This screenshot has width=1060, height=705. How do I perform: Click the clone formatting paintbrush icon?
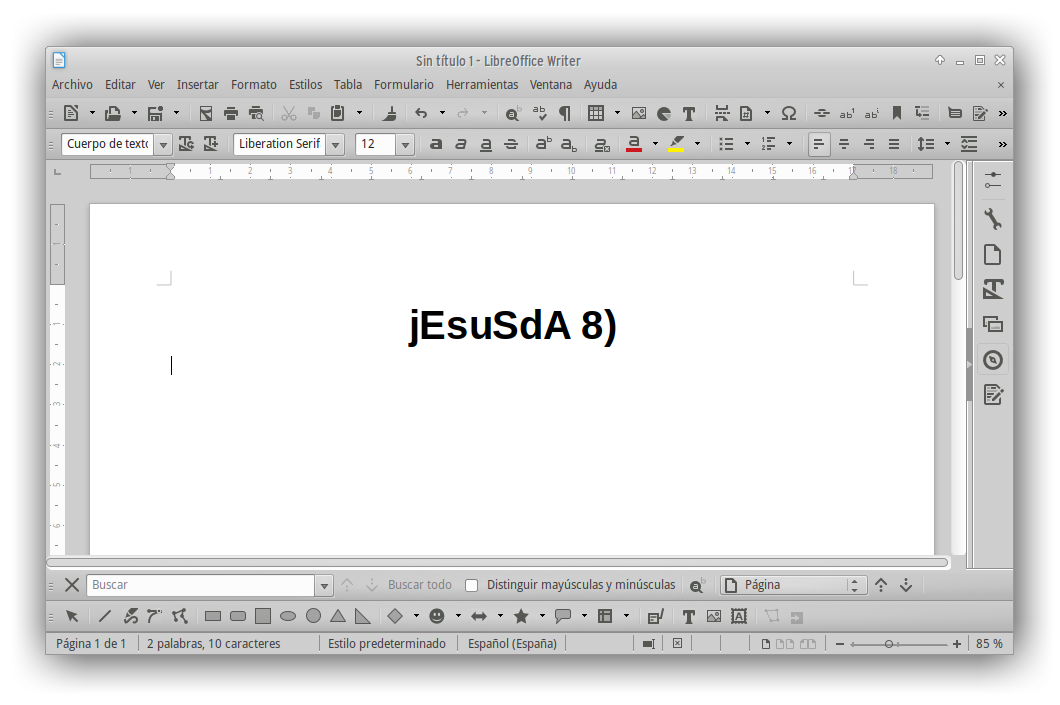tap(391, 113)
